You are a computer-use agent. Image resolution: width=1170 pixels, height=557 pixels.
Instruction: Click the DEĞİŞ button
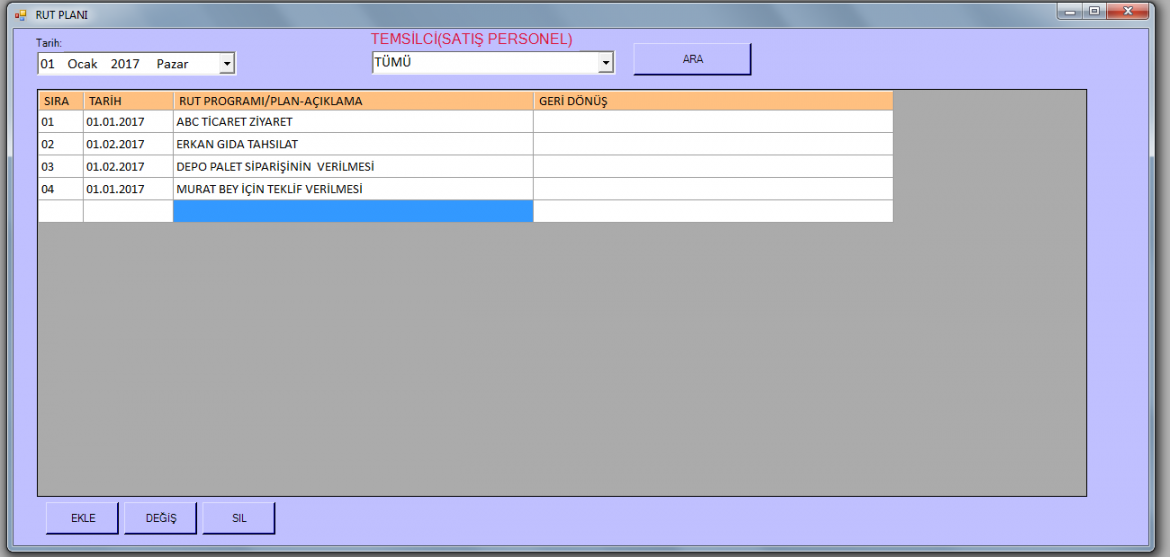pyautogui.click(x=160, y=518)
